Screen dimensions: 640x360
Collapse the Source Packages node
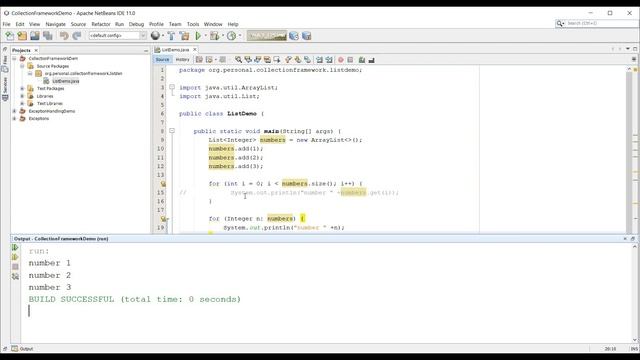pos(22,66)
